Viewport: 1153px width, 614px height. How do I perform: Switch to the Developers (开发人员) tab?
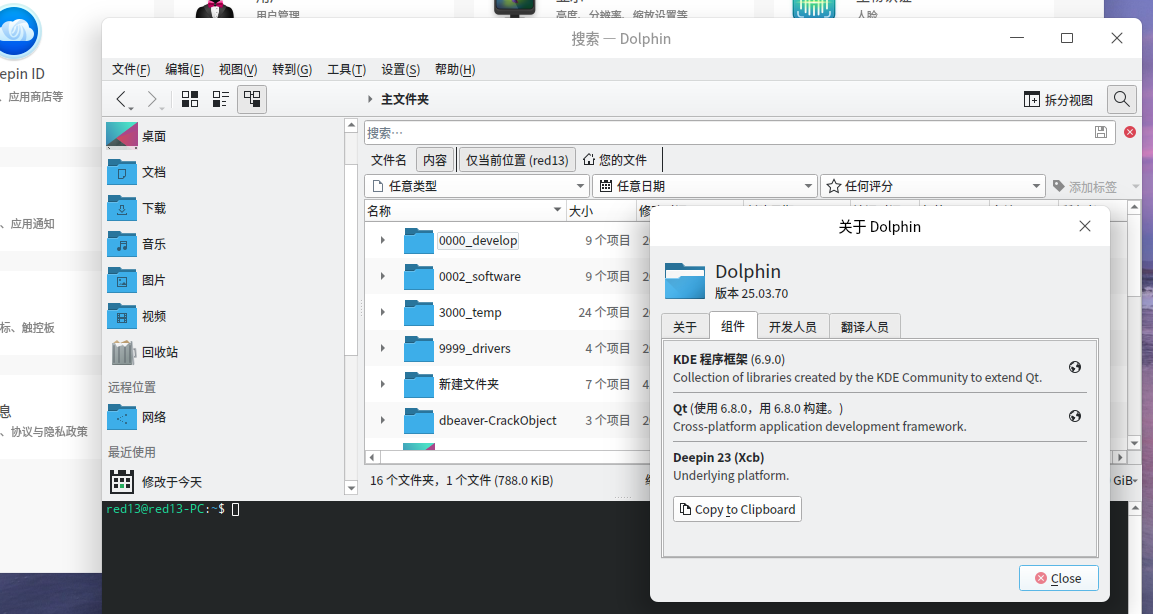[793, 326]
